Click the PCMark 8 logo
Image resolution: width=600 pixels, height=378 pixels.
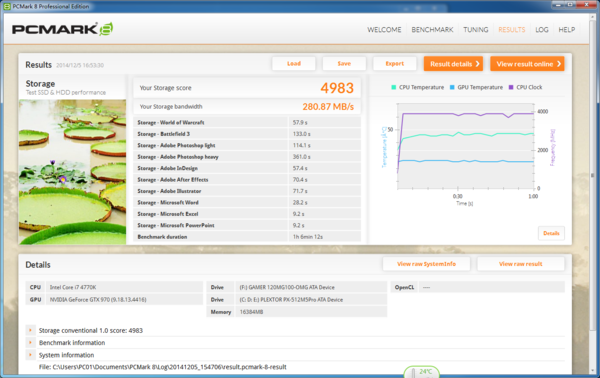[x=62, y=29]
